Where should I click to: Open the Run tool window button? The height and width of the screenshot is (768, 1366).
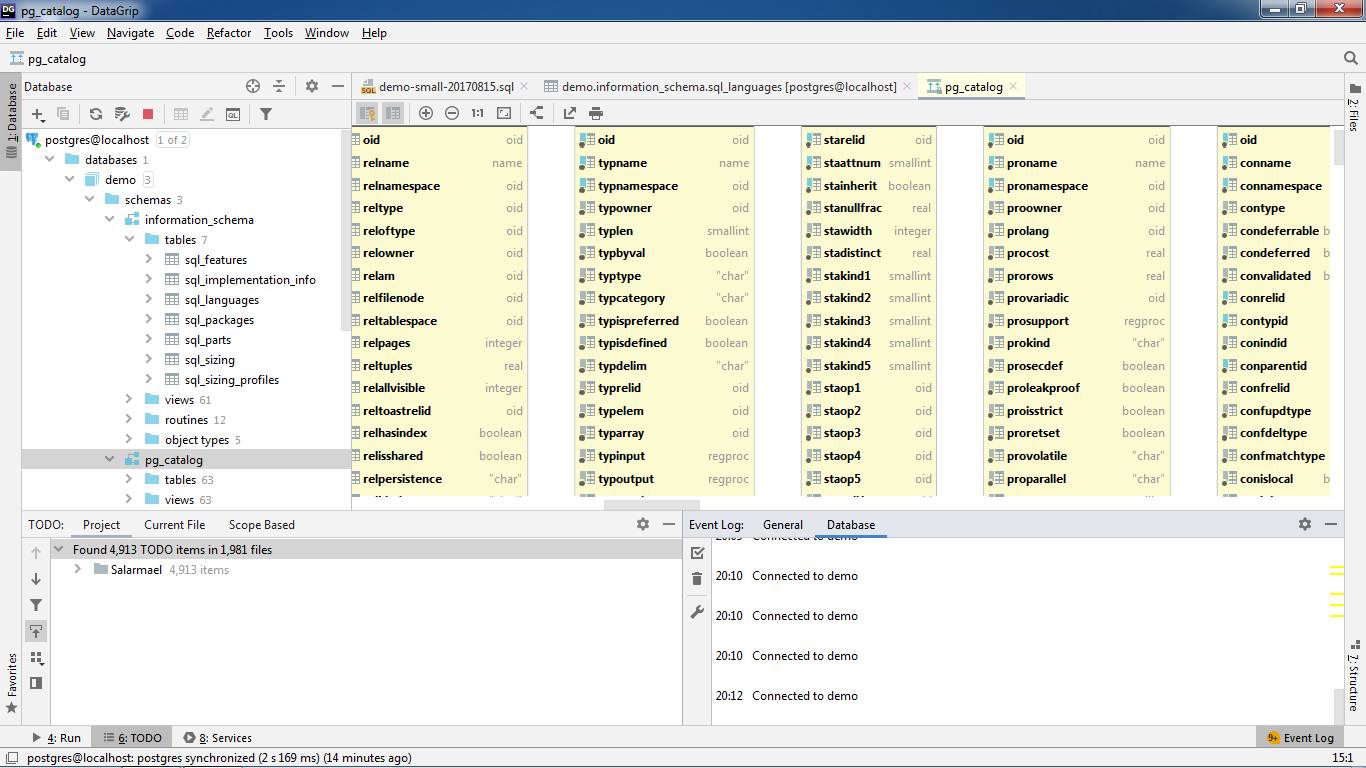(57, 738)
